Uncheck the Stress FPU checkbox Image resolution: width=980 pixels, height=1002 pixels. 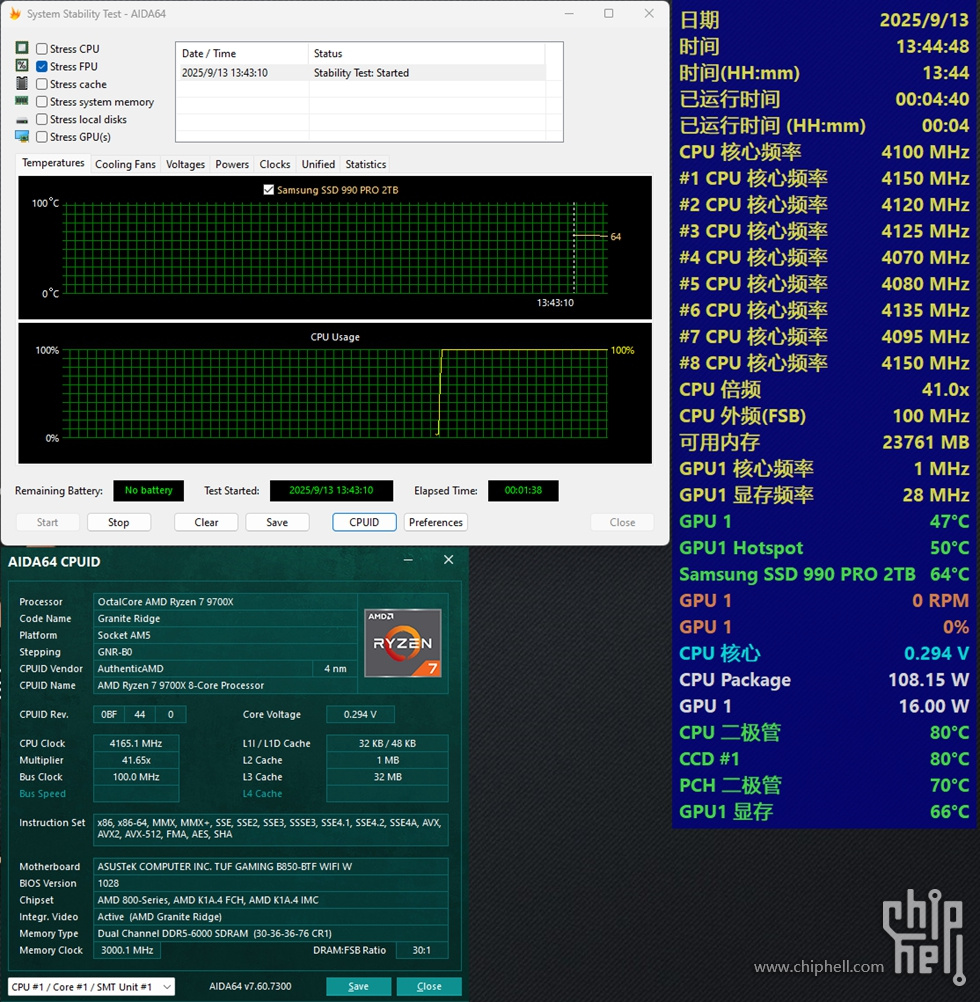coord(42,66)
